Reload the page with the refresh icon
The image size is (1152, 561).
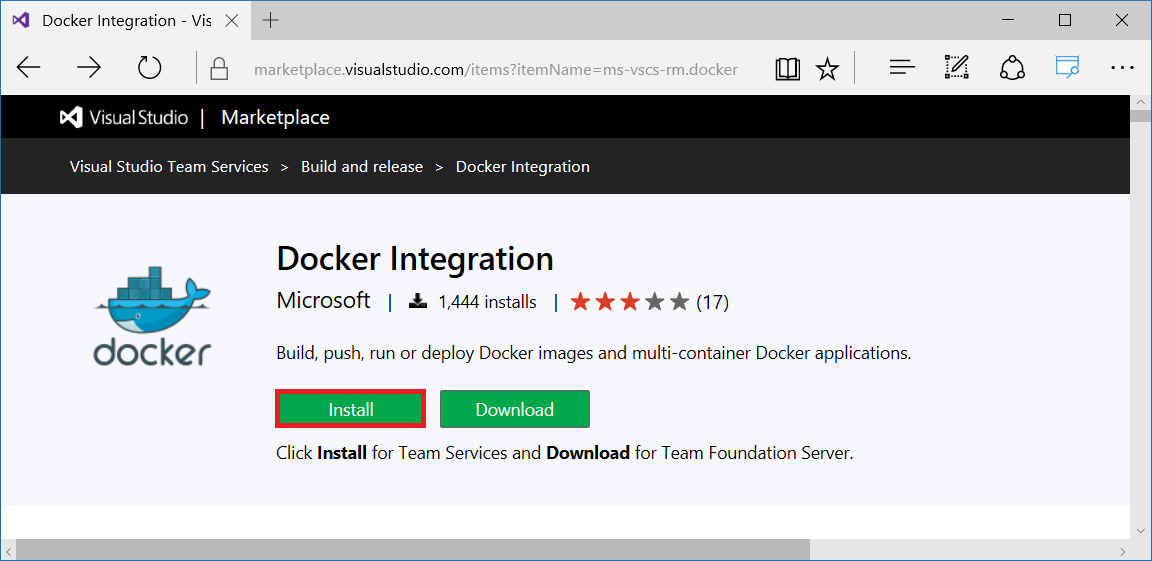(149, 68)
